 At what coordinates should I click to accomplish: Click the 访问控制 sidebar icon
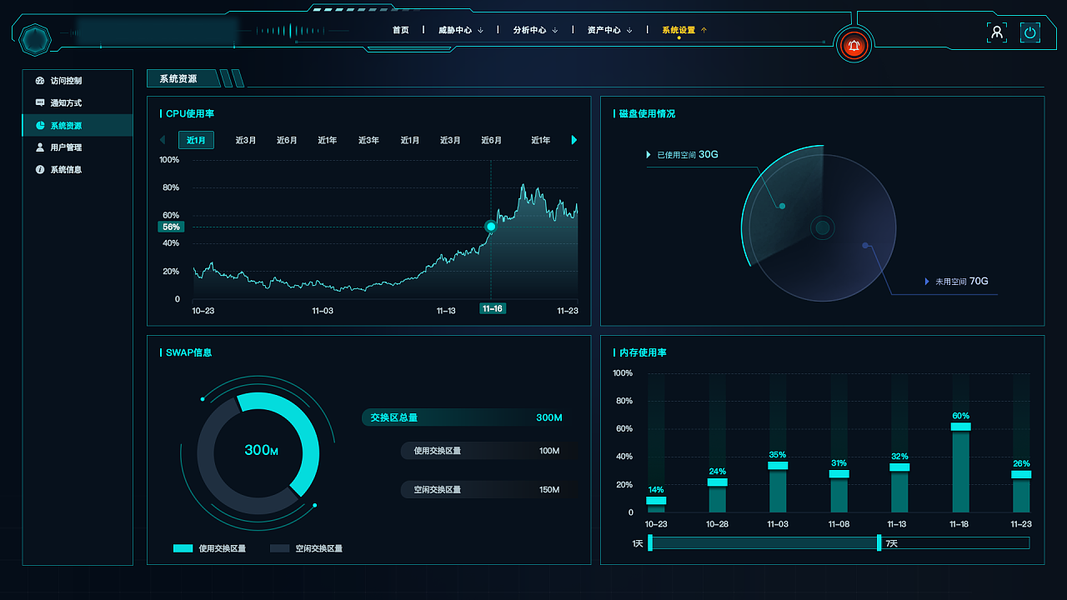point(40,80)
